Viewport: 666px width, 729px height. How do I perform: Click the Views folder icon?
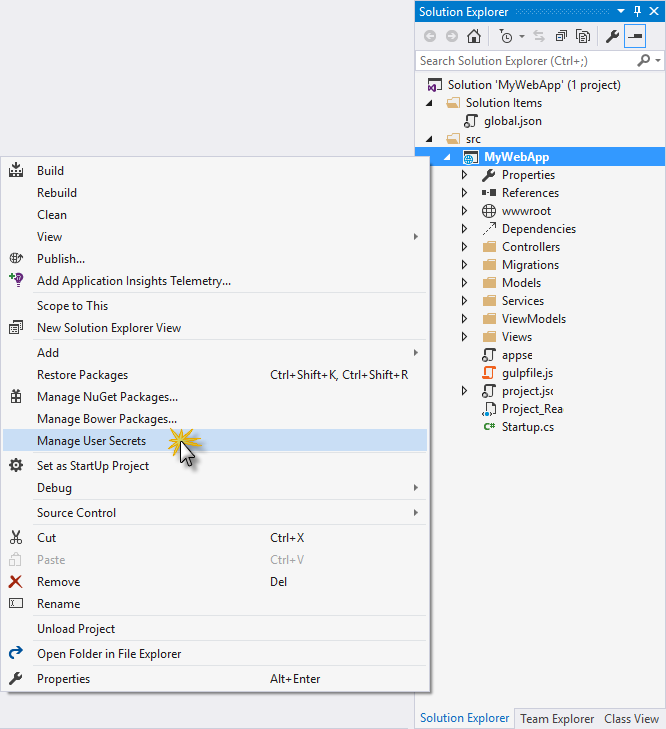[489, 337]
